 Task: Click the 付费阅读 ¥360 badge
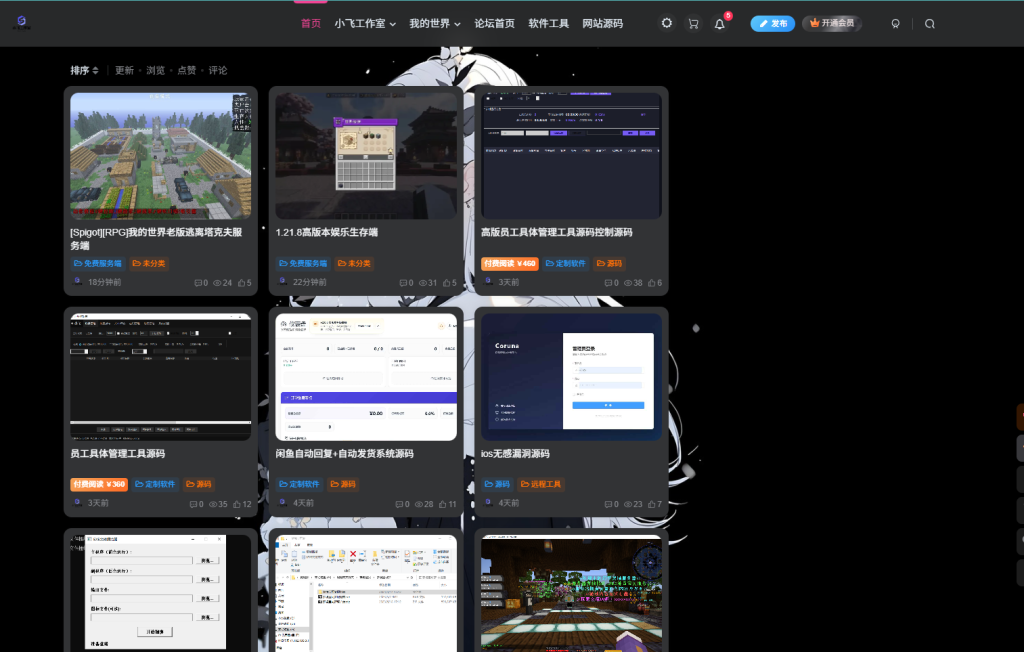[99, 484]
